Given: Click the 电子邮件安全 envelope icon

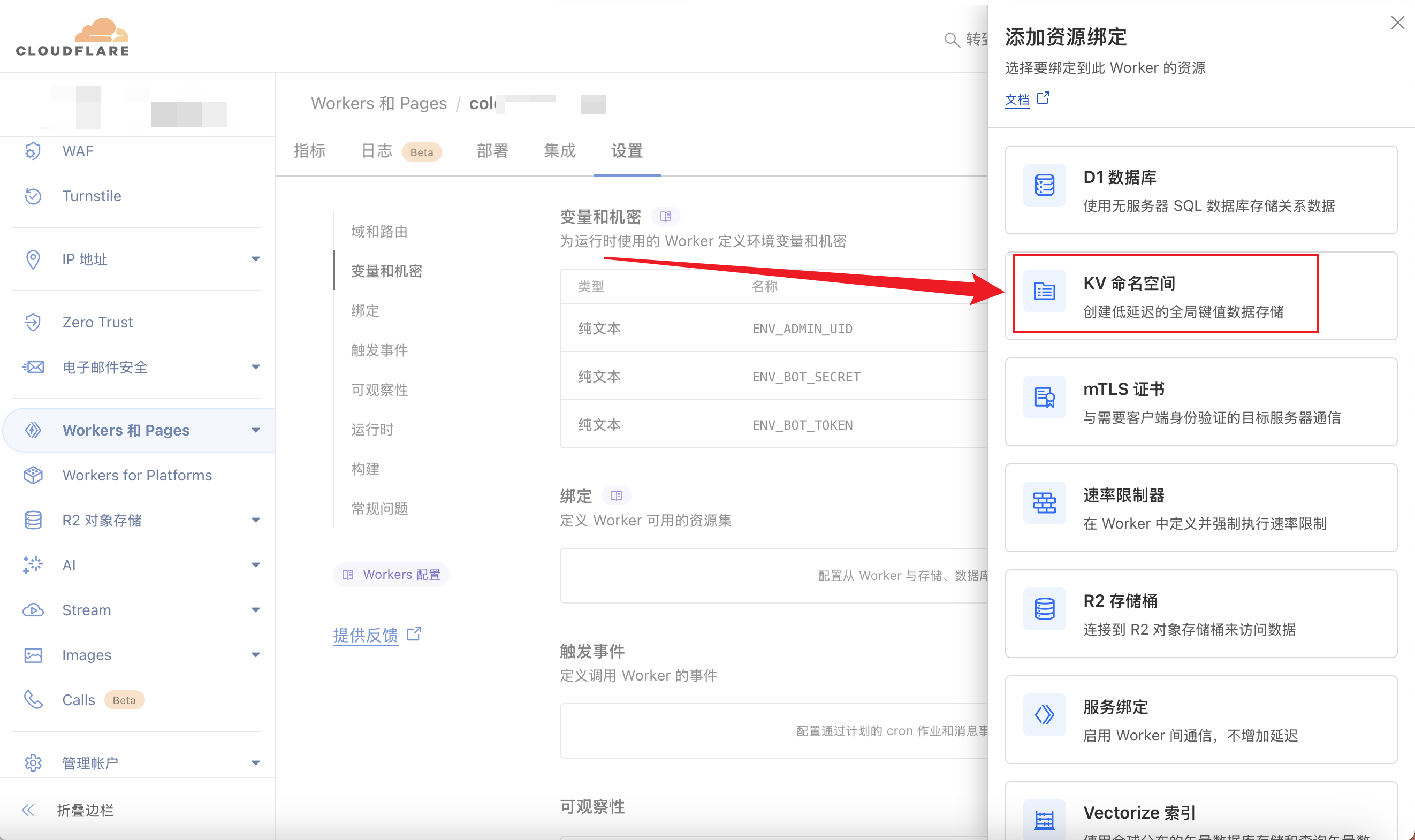Looking at the screenshot, I should [x=33, y=368].
